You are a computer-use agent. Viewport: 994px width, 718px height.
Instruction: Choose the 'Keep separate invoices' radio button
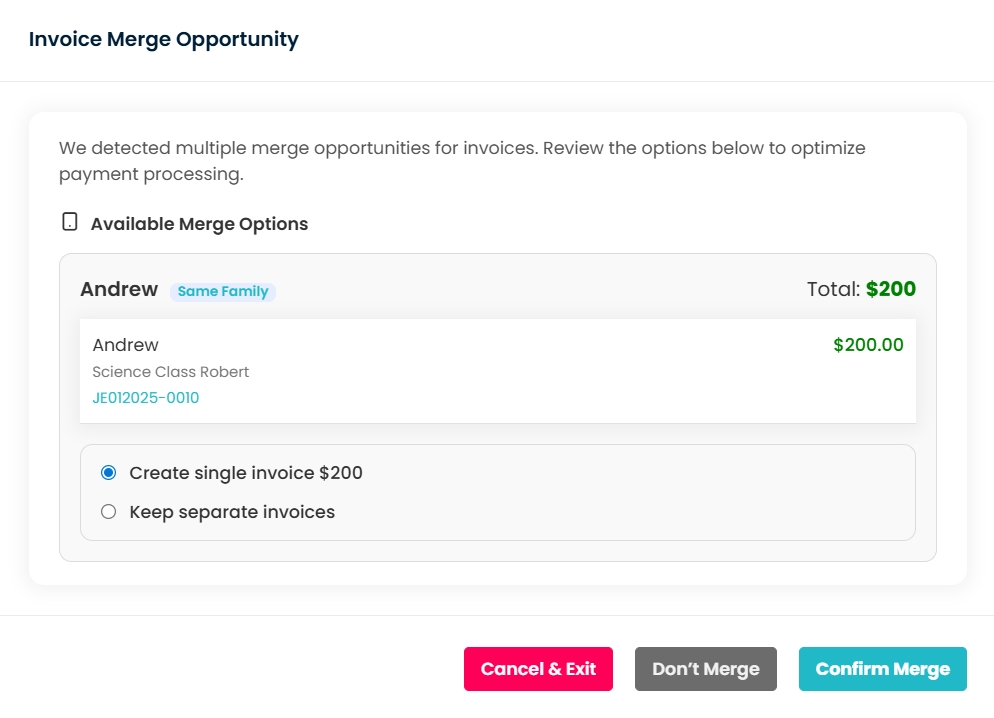point(109,512)
